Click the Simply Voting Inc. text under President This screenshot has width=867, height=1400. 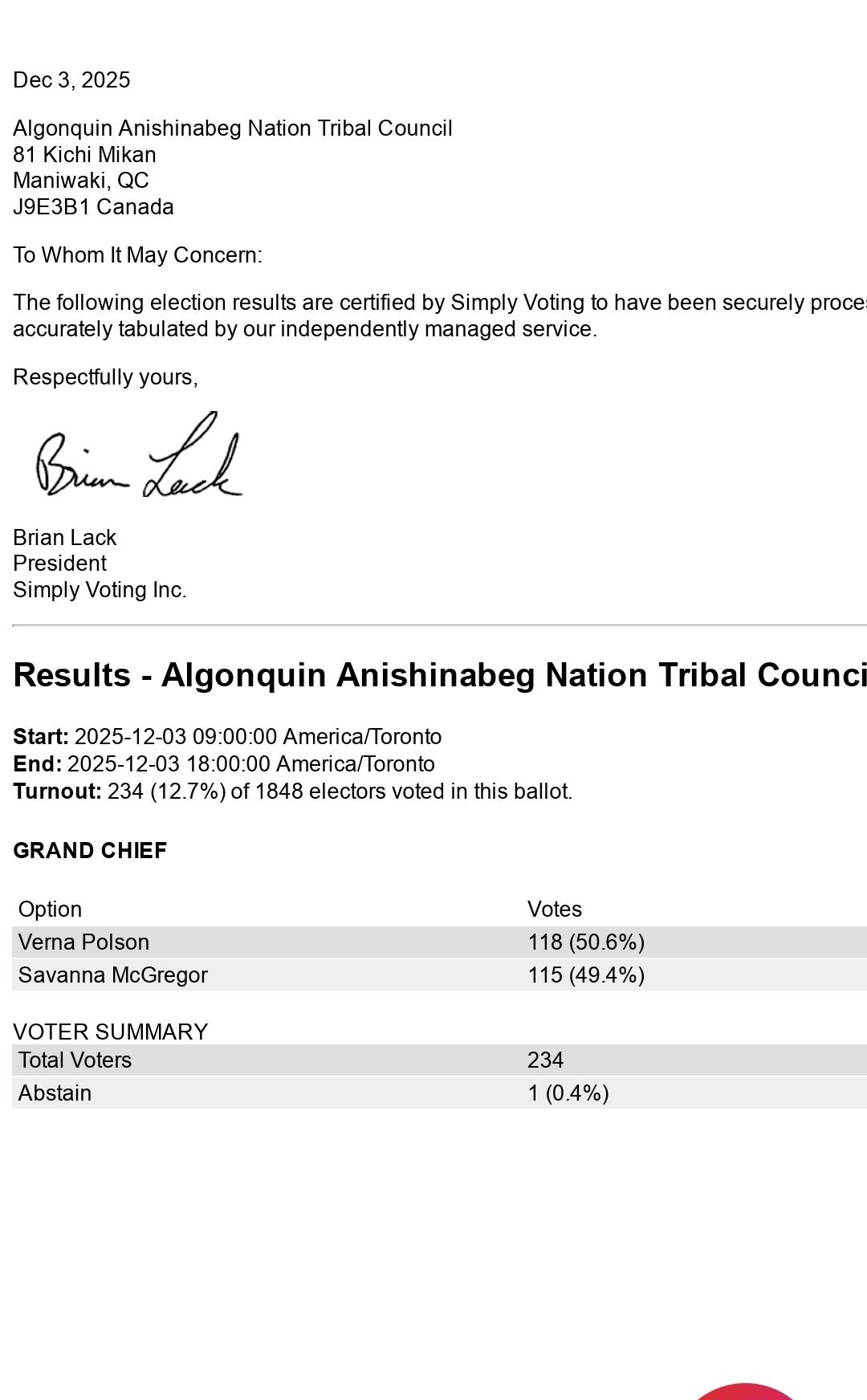click(100, 590)
